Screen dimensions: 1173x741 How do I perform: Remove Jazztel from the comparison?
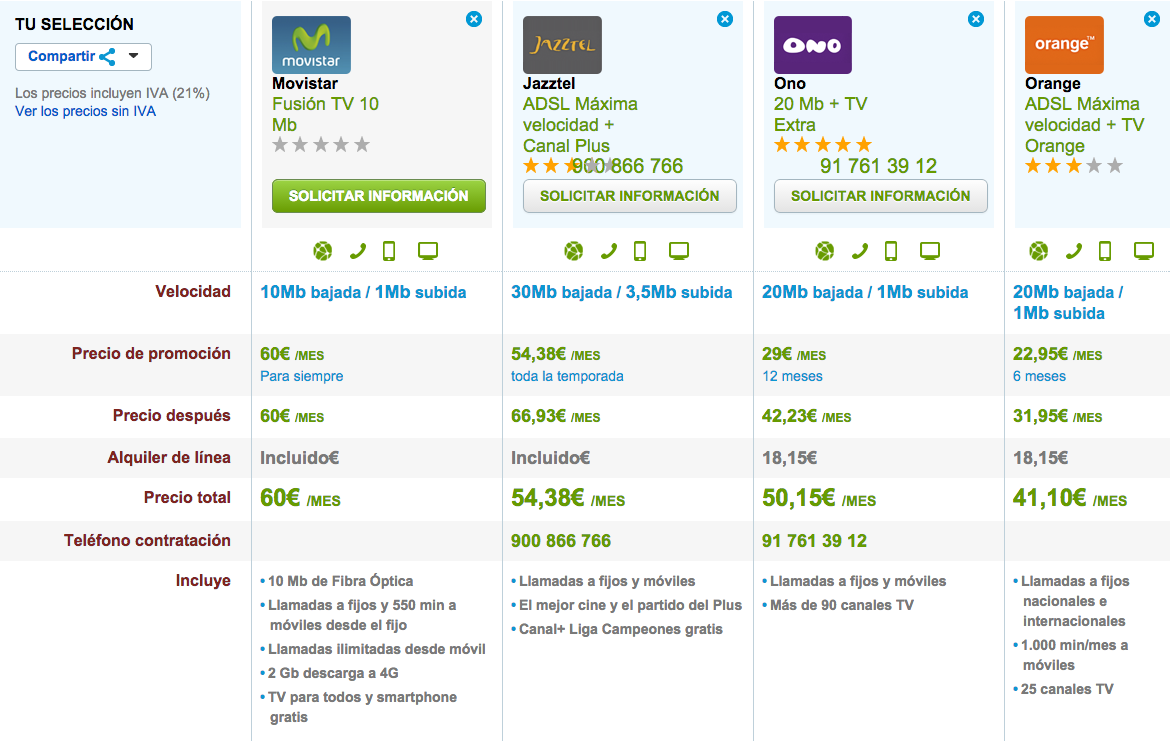click(724, 18)
